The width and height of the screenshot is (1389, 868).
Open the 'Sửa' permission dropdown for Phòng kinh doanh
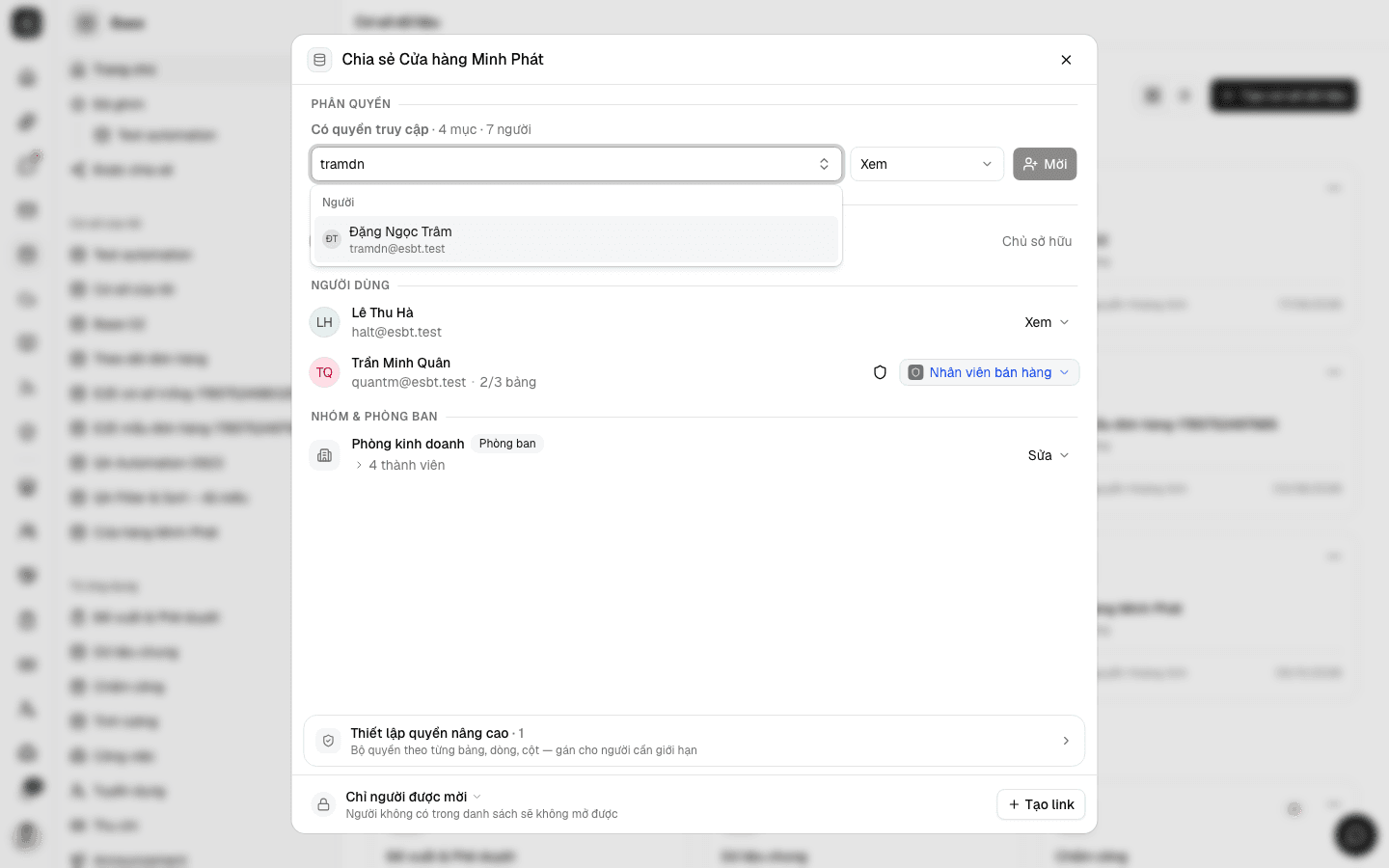pos(1049,455)
